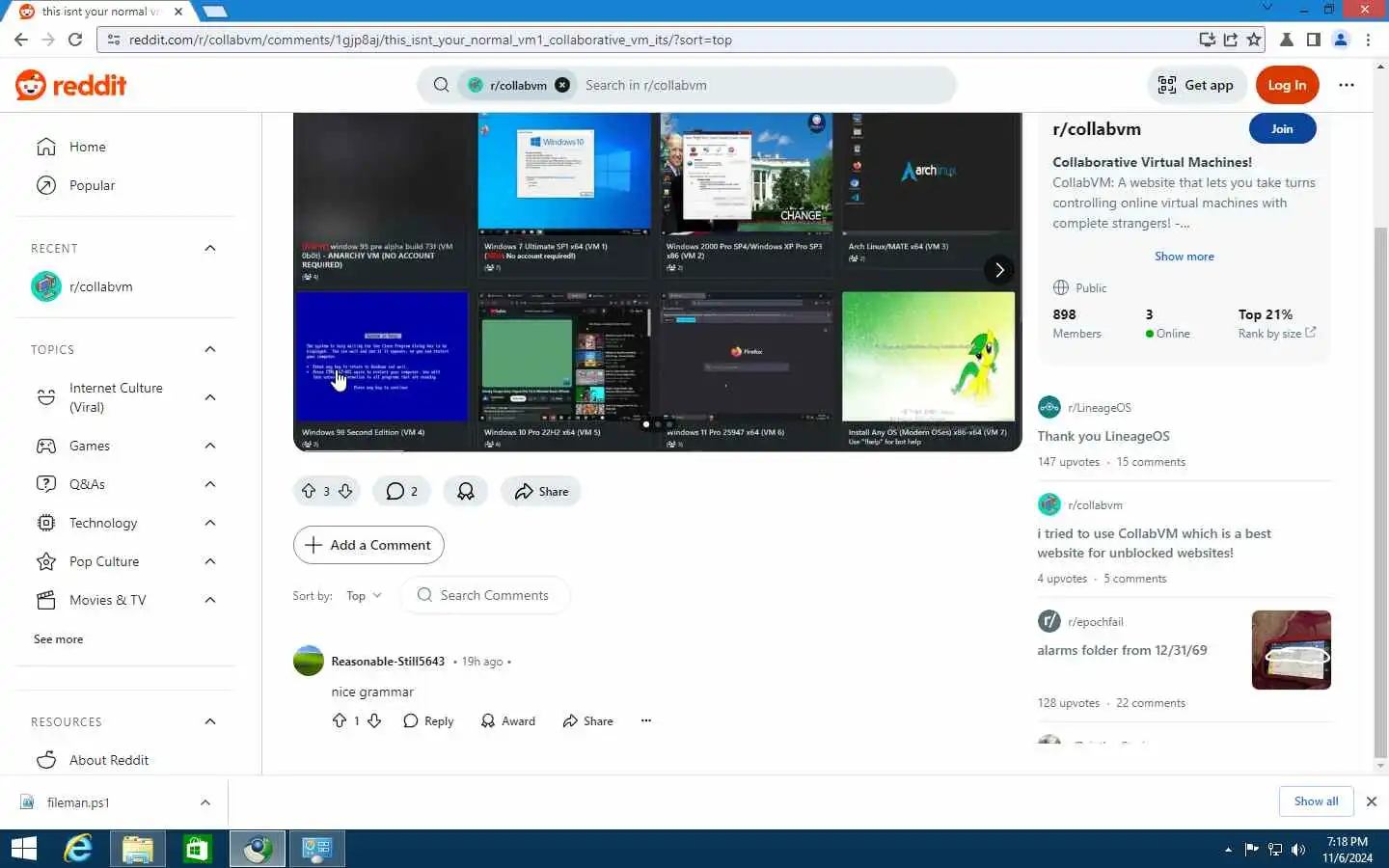Join the r/collabvm community

point(1282,129)
